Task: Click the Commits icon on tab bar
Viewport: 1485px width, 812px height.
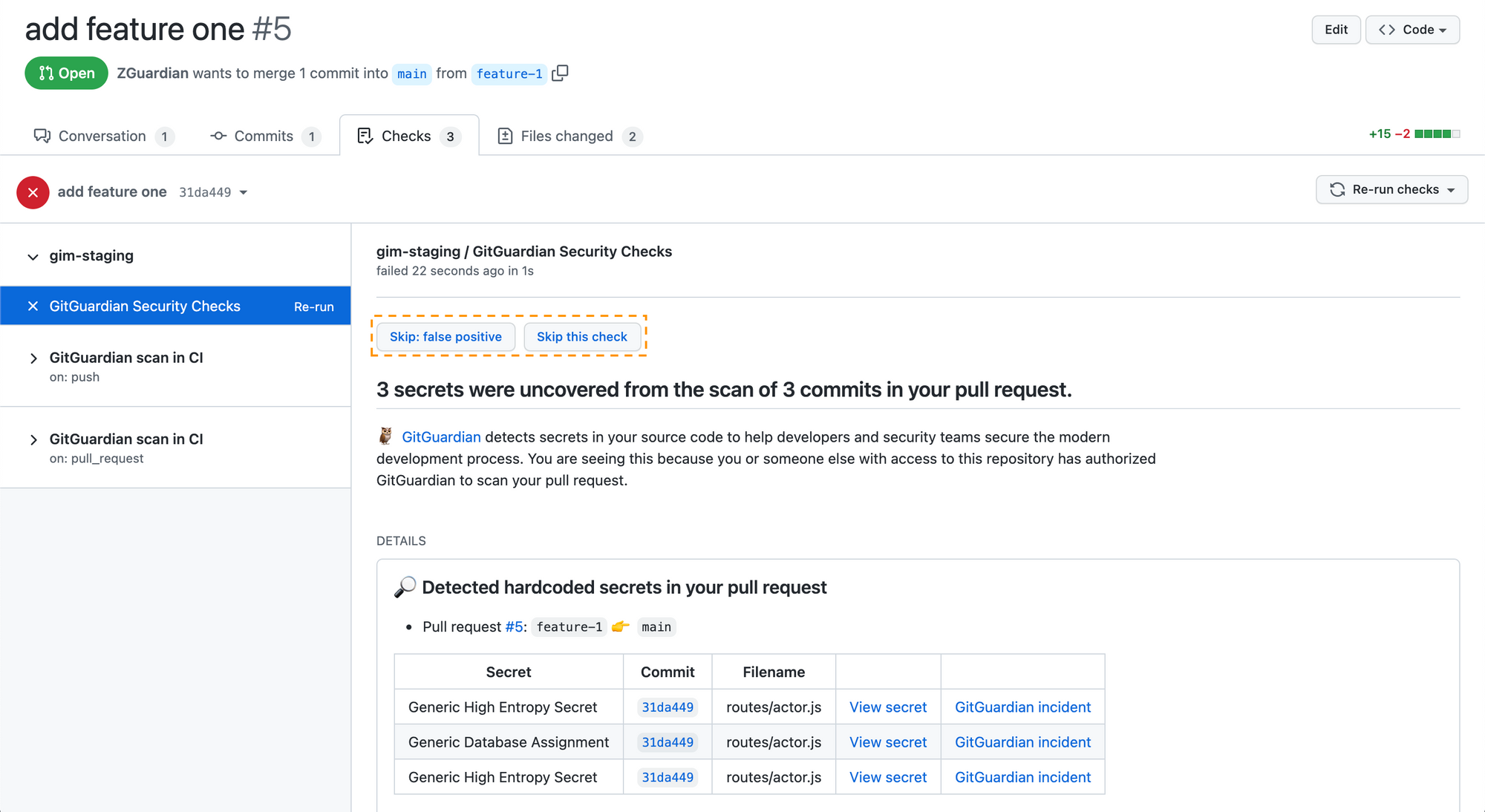Action: [x=218, y=136]
